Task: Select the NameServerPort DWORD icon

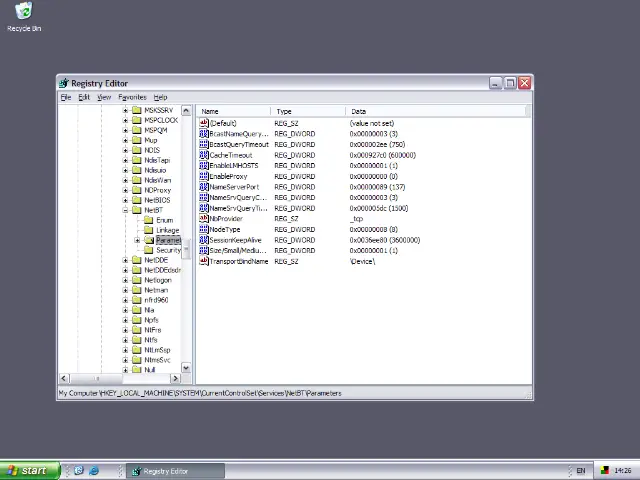Action: [x=204, y=187]
